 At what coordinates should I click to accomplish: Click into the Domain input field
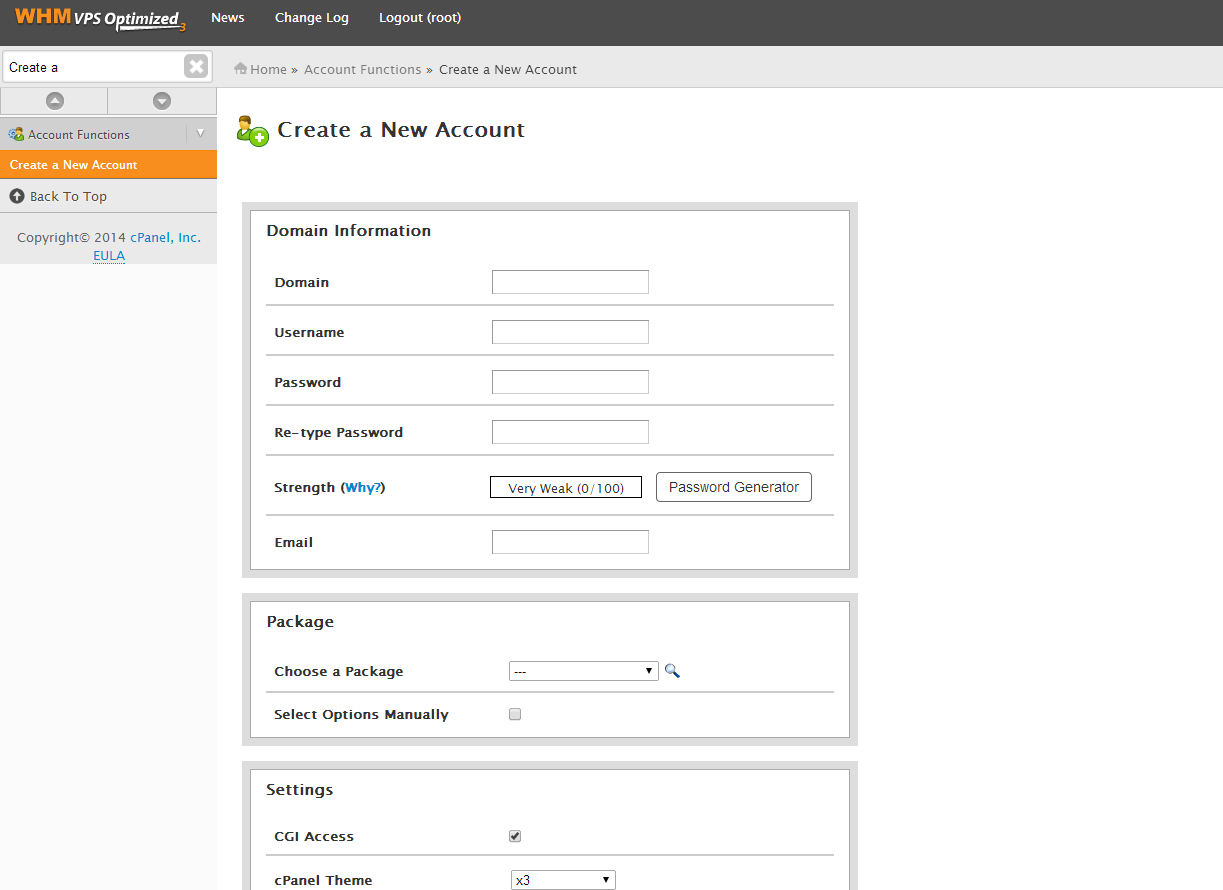pyautogui.click(x=570, y=282)
